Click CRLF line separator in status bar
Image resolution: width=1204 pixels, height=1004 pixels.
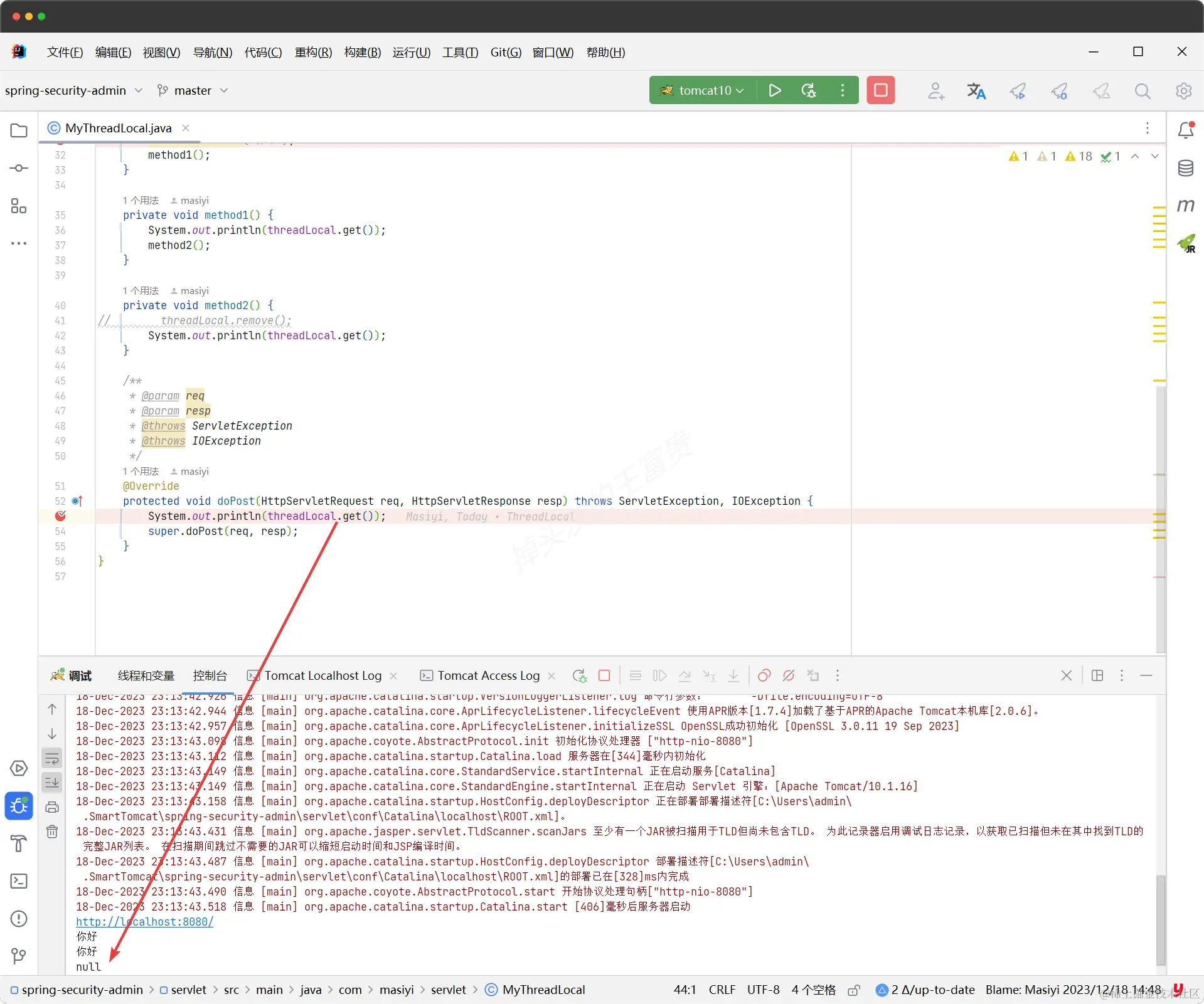722,990
